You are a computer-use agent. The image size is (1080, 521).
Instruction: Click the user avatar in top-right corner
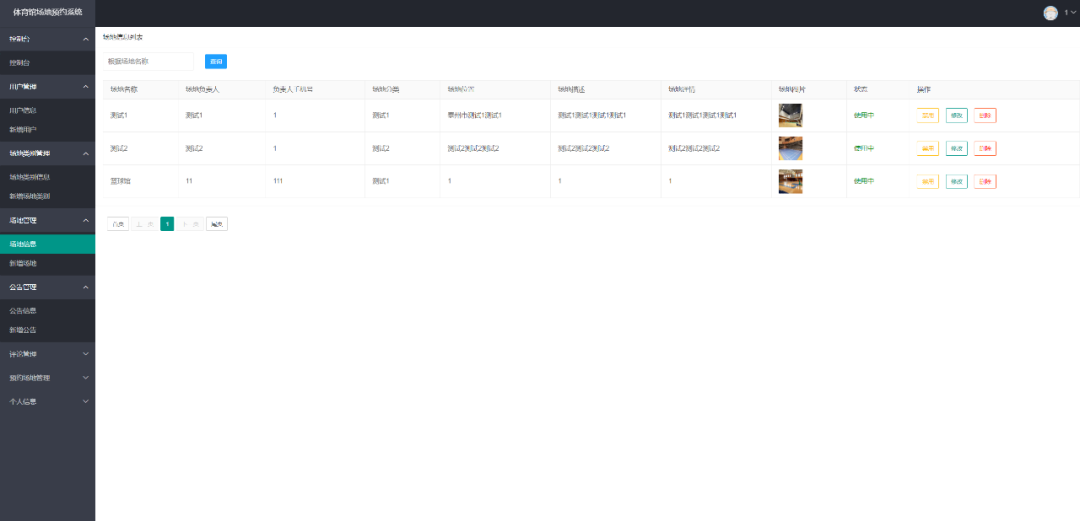coord(1050,13)
